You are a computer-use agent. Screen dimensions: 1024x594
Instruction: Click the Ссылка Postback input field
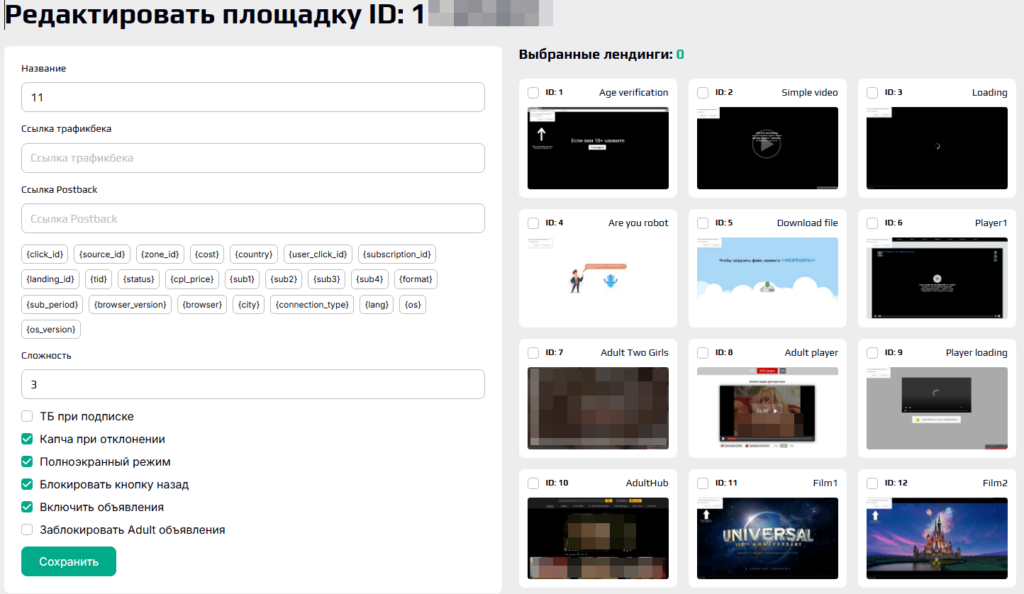click(253, 219)
